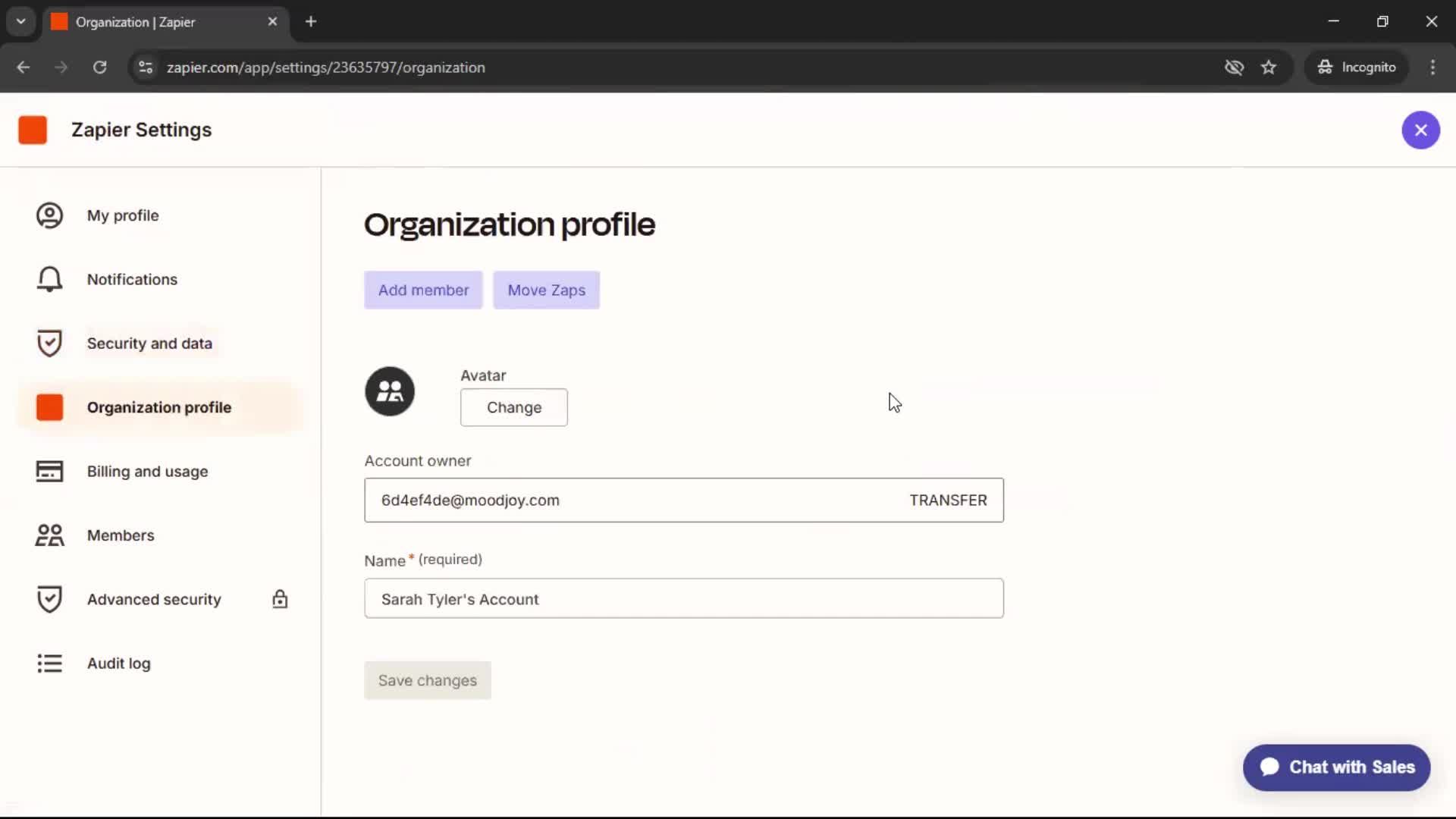The image size is (1456, 819).
Task: Go back using the browser back arrow
Action: pos(24,67)
